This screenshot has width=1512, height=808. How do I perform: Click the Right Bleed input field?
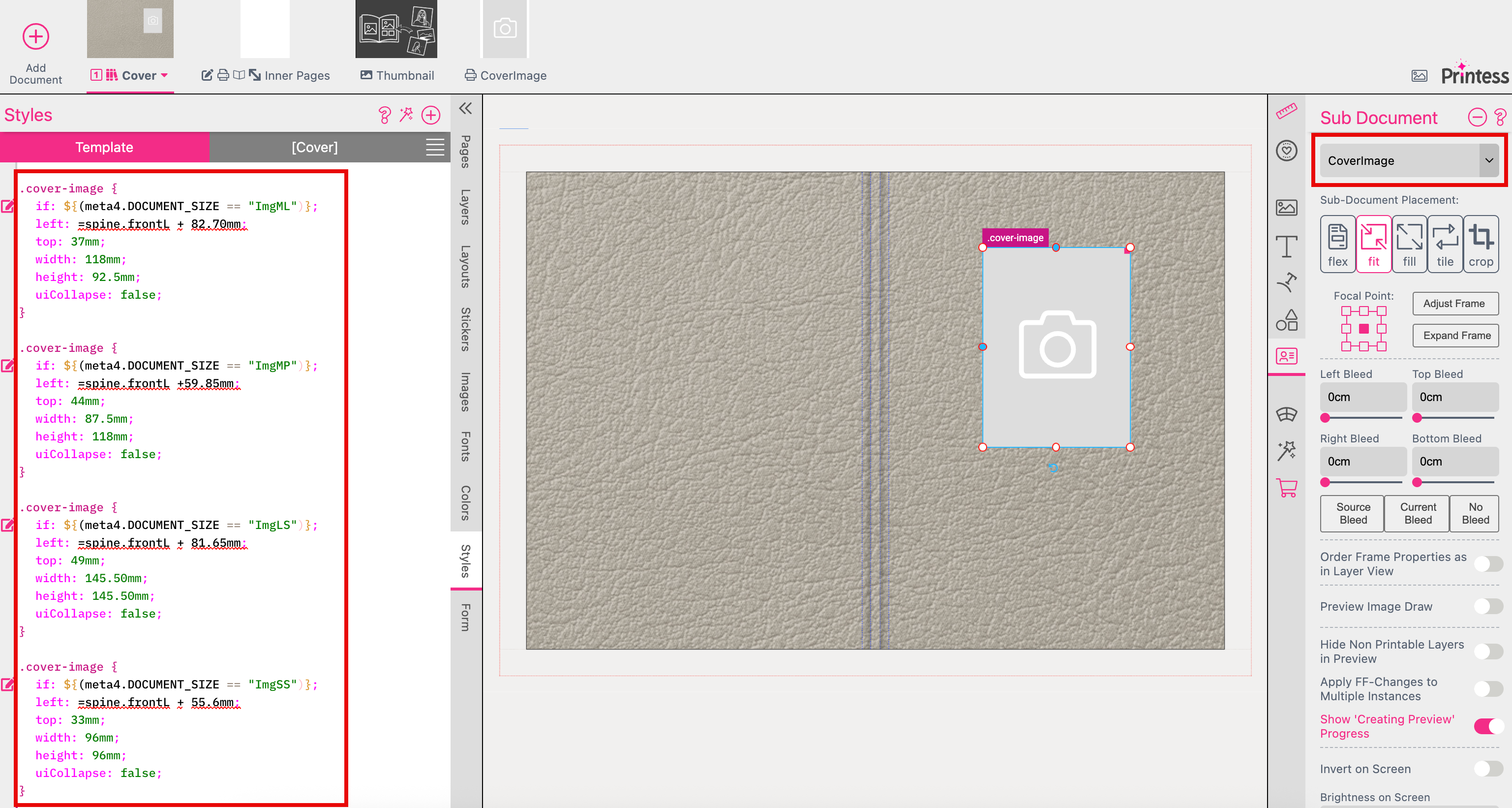(x=1363, y=462)
